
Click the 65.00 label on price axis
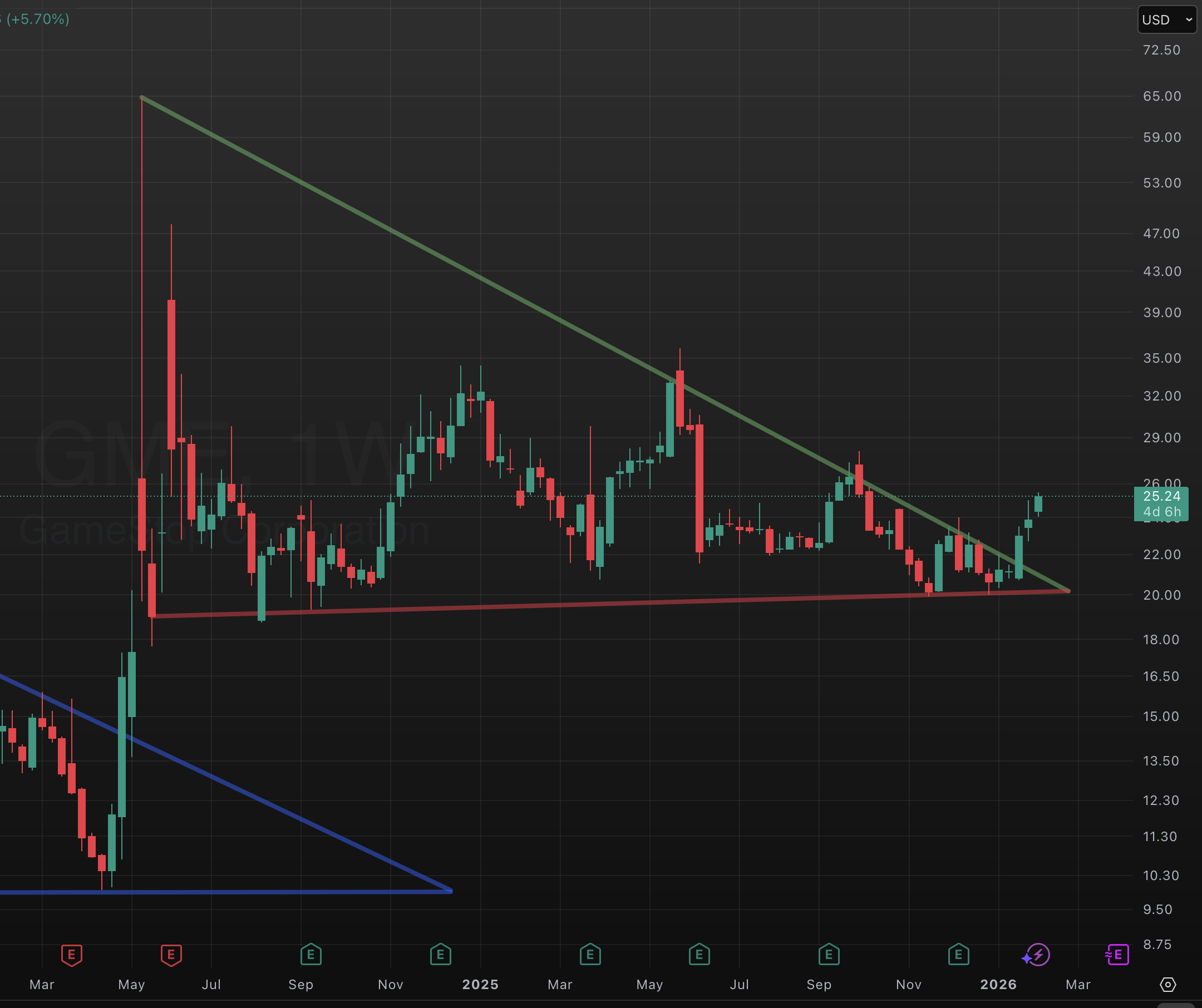[x=1162, y=96]
